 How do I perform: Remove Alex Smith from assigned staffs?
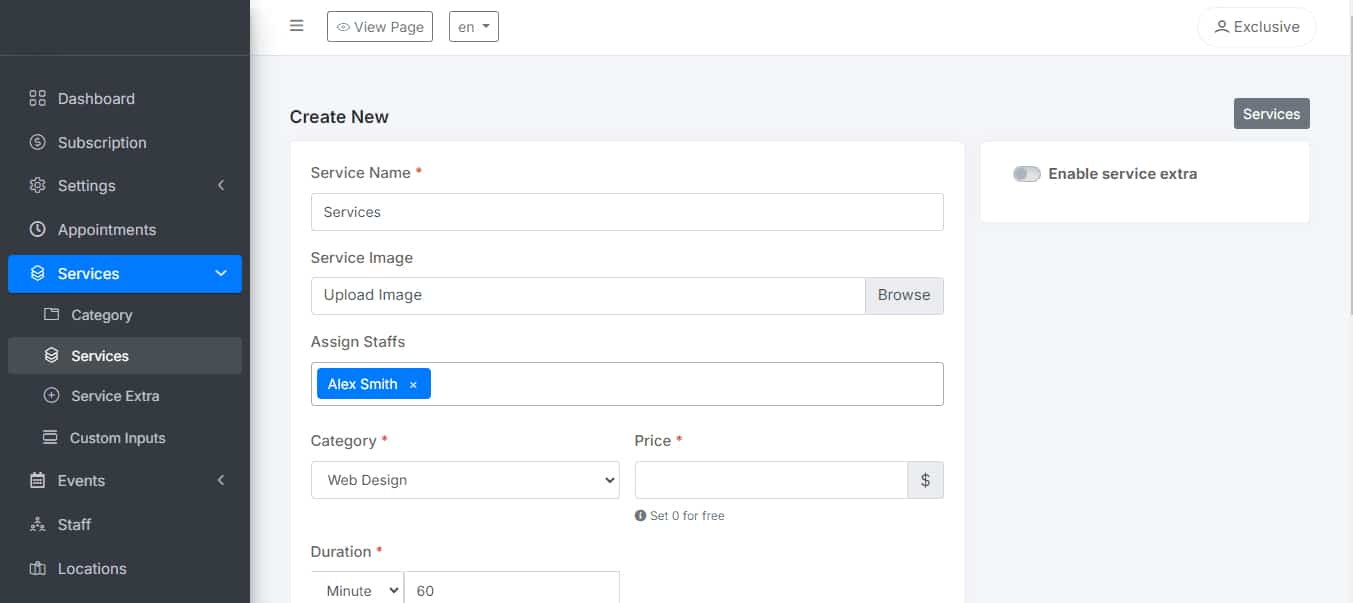(x=413, y=385)
